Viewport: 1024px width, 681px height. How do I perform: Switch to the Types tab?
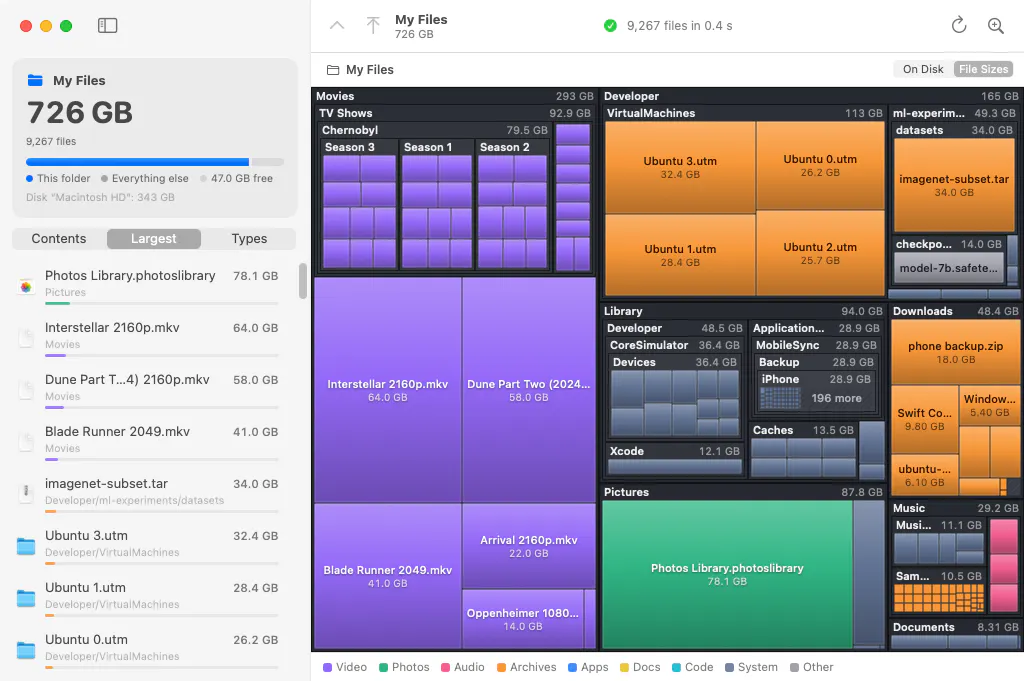point(249,238)
